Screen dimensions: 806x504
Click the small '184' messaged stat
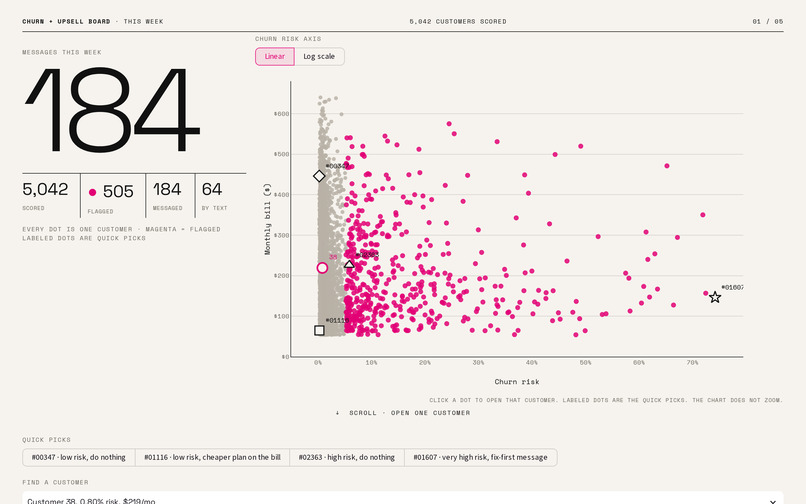pos(167,189)
